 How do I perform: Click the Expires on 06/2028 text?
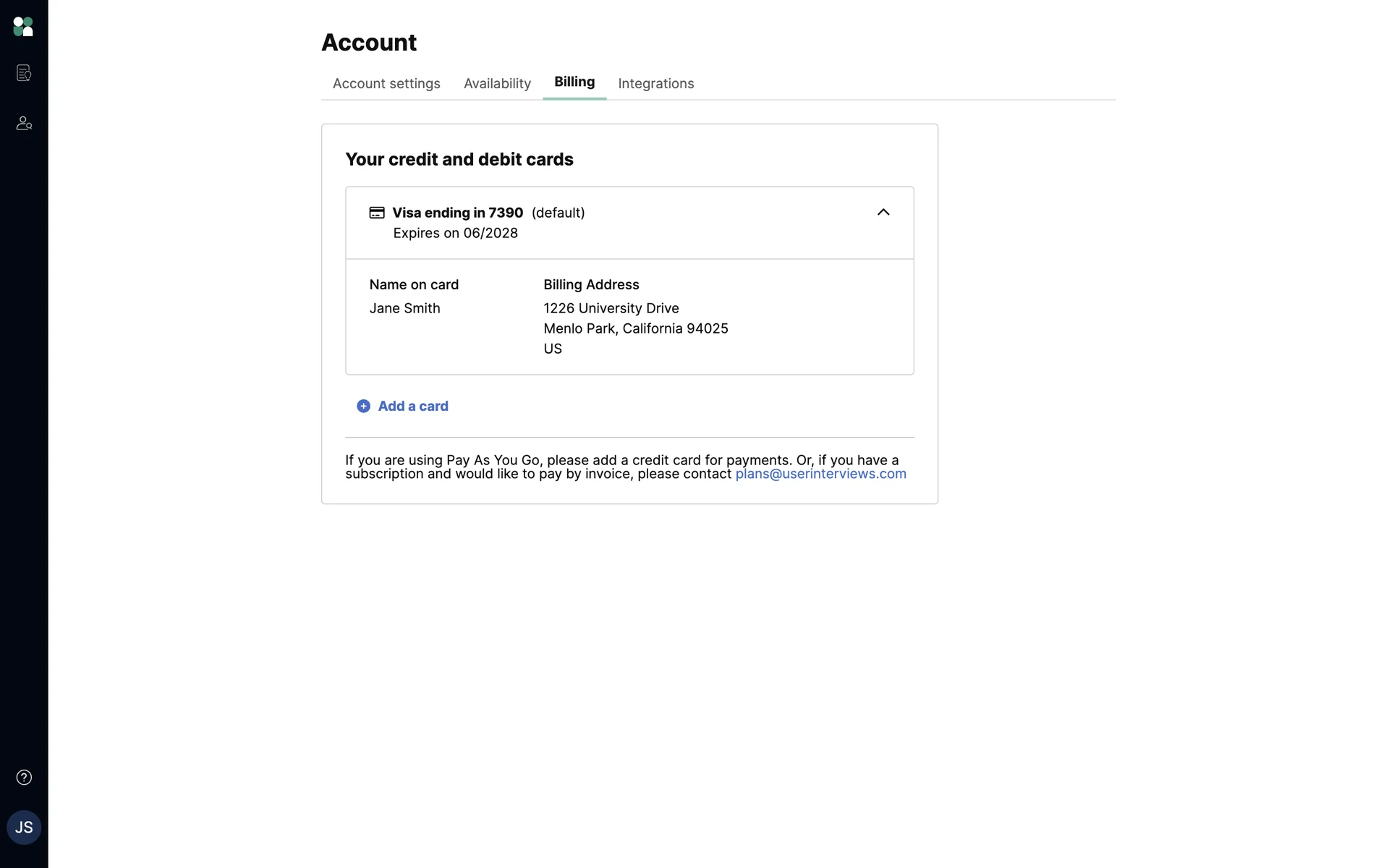pyautogui.click(x=455, y=233)
